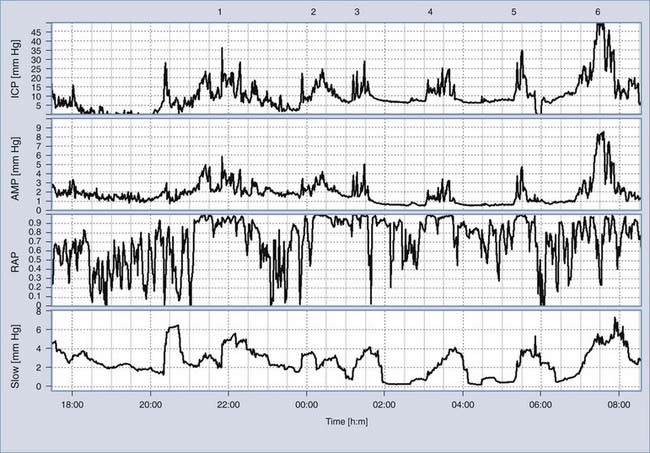Select event marker 6 above the ICP peak
The height and width of the screenshot is (453, 650).
[598, 11]
